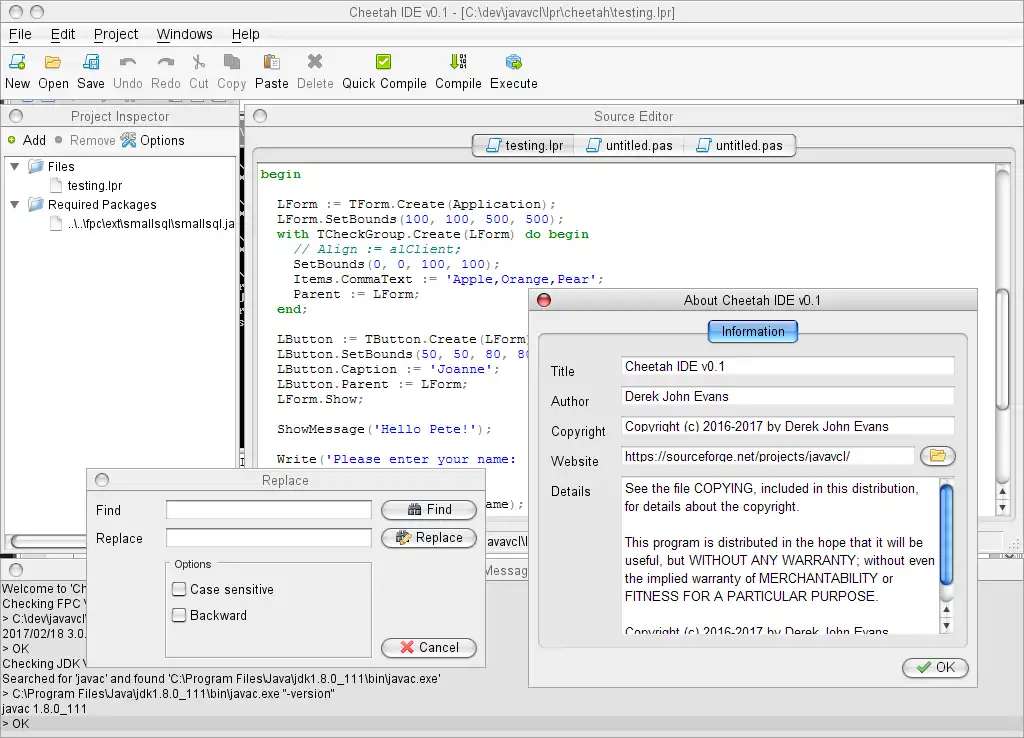This screenshot has width=1024, height=738.
Task: Click the Website URL field
Action: point(768,456)
